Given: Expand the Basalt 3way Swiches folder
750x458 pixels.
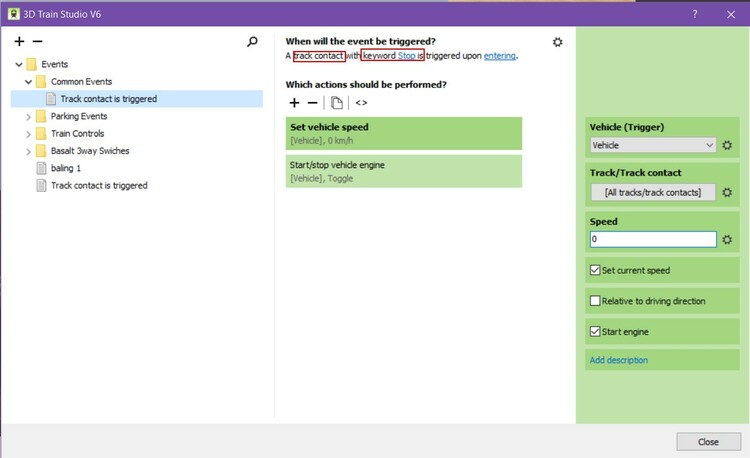Looking at the screenshot, I should (x=28, y=152).
